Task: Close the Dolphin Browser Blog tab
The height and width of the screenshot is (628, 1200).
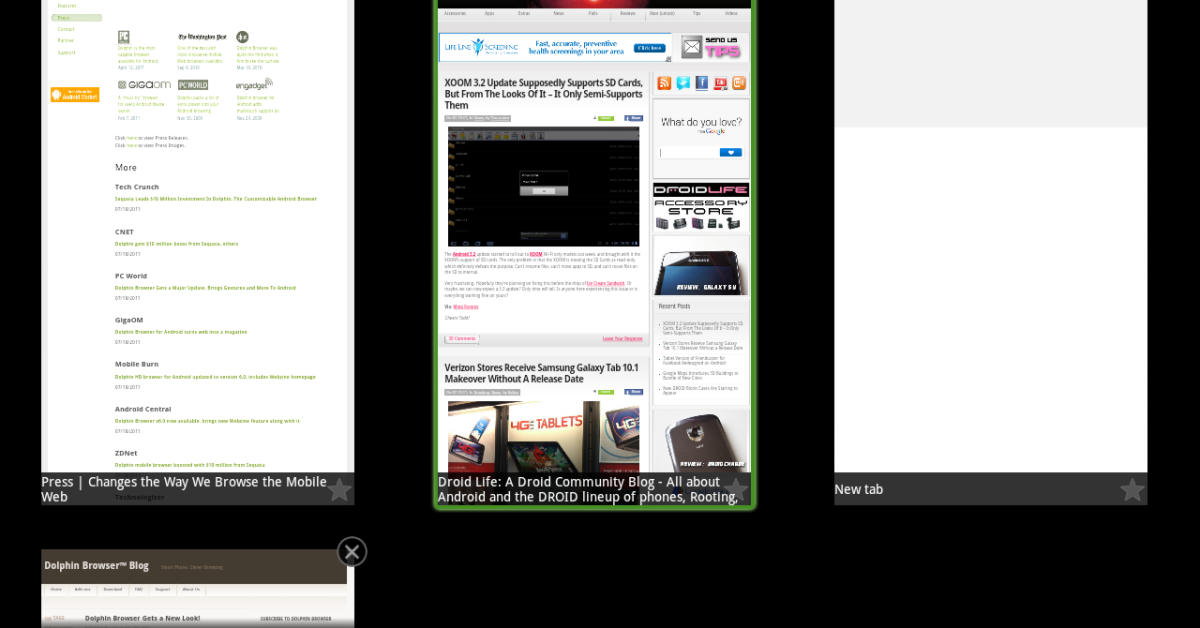Action: point(352,552)
